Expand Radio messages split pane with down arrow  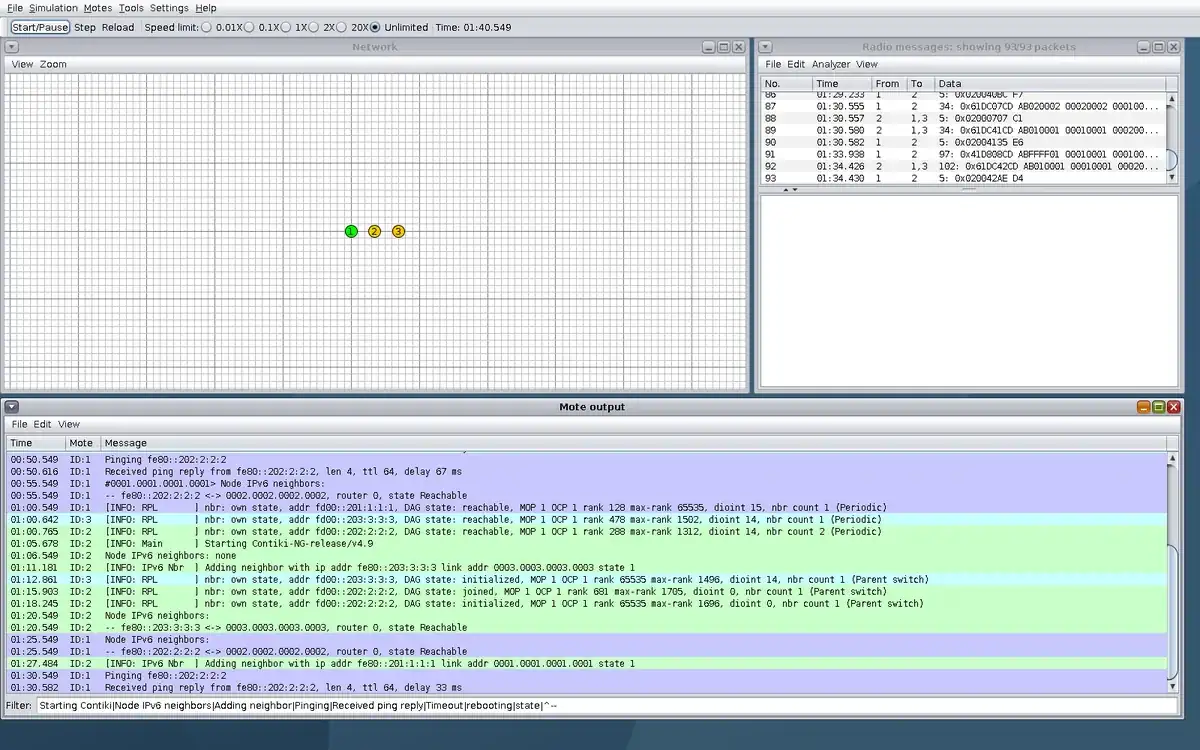point(795,189)
